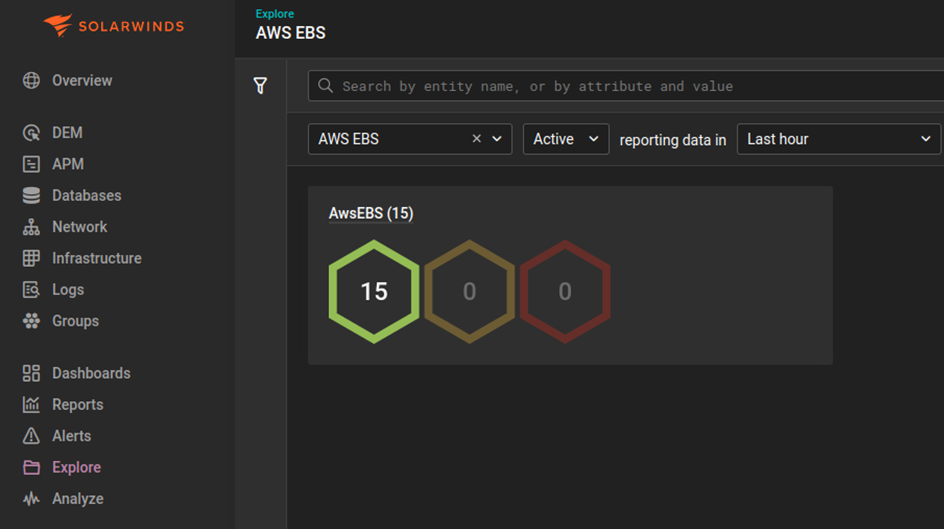The width and height of the screenshot is (944, 529).
Task: Focus the entity search input field
Action: coord(626,85)
